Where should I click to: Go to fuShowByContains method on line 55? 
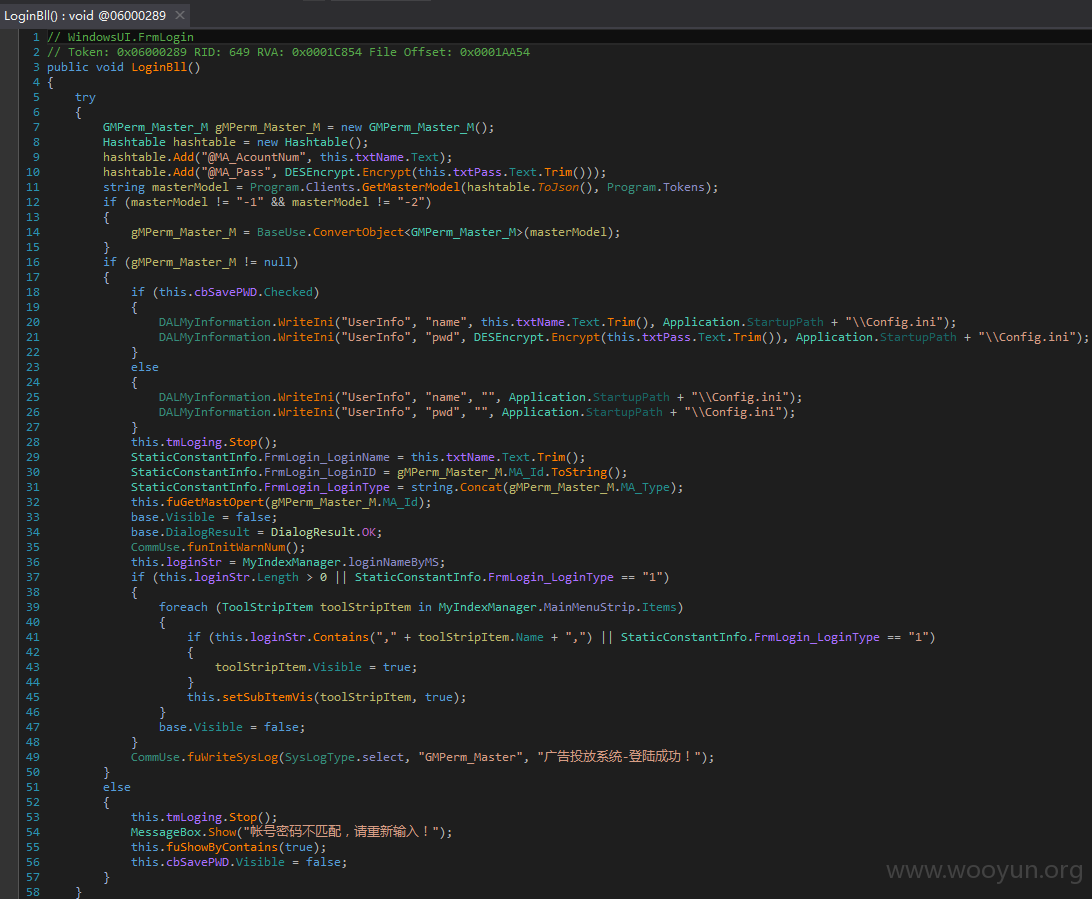click(221, 847)
